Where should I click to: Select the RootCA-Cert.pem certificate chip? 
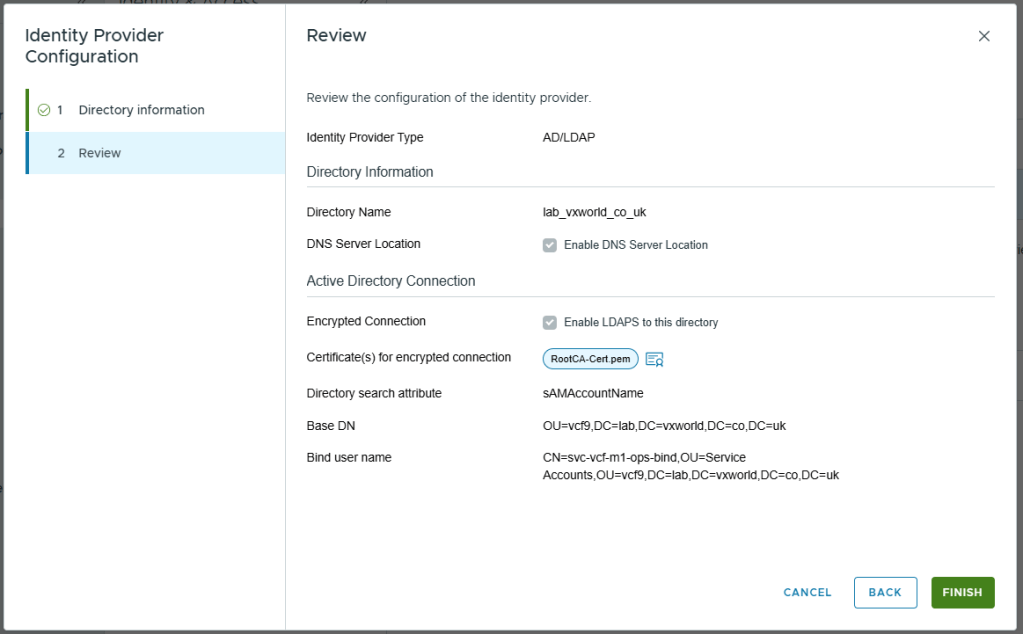[590, 359]
